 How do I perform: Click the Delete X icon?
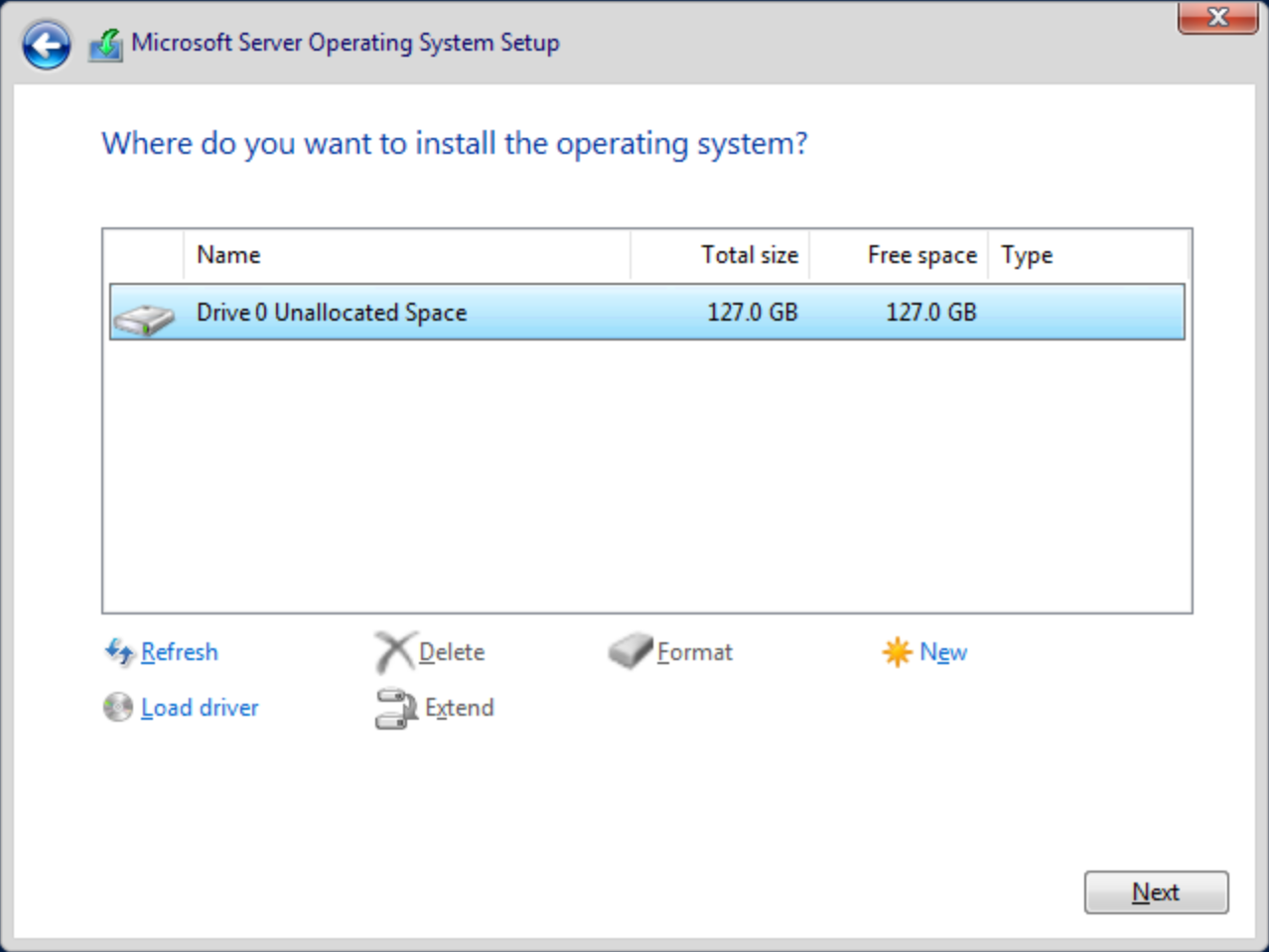[393, 650]
